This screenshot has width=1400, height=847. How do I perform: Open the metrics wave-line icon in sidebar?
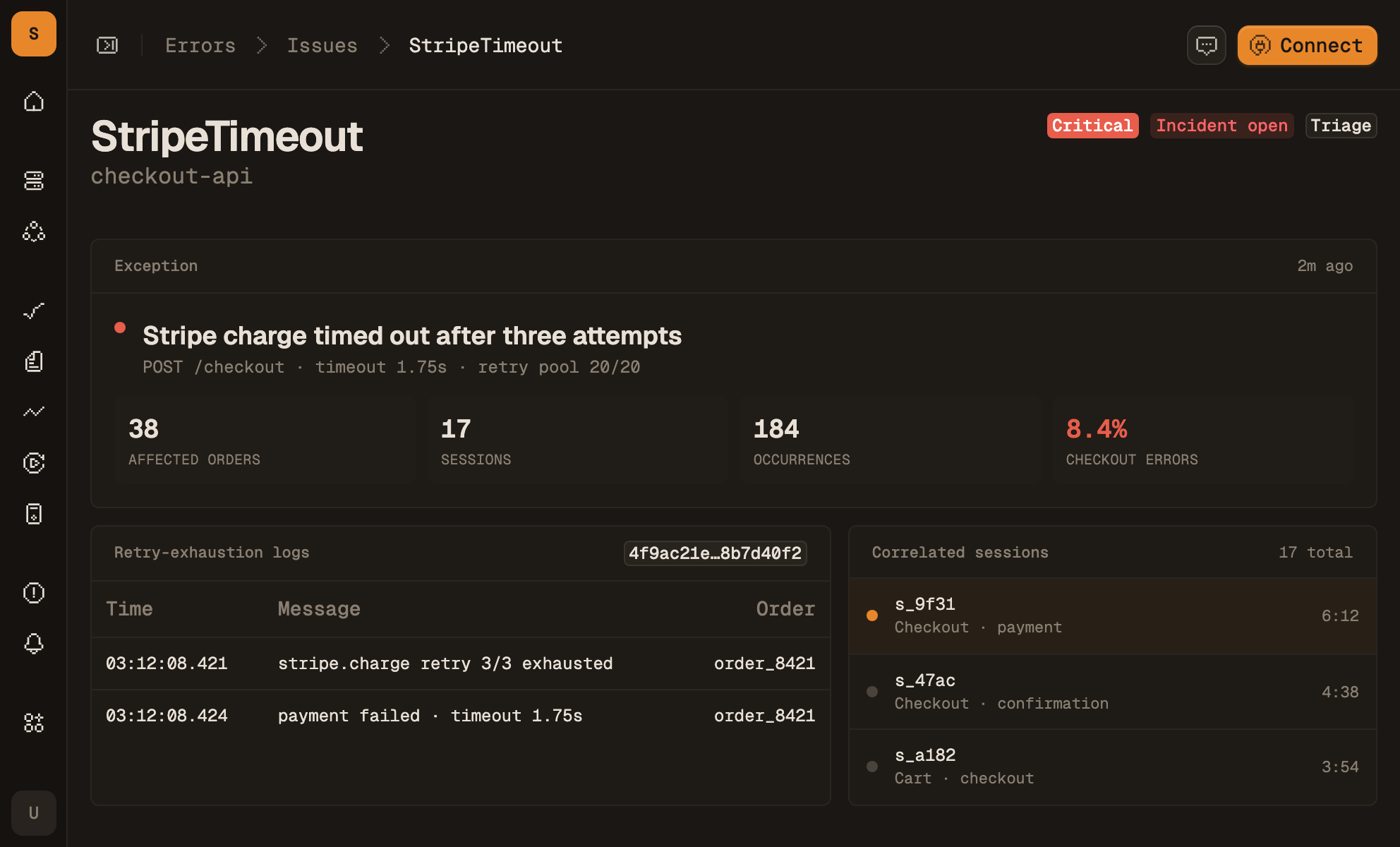34,412
